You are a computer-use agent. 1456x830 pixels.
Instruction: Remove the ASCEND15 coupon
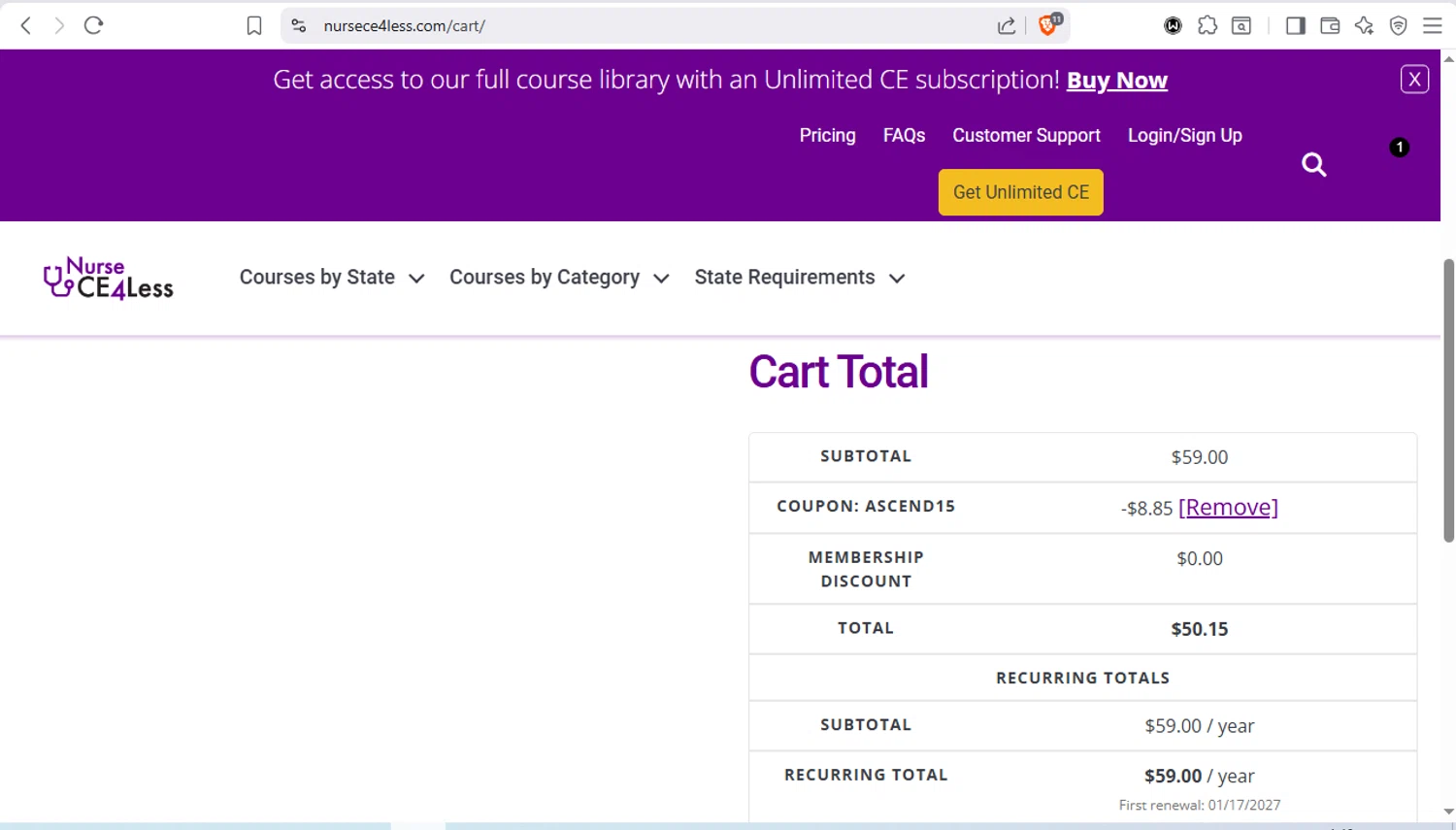tap(1228, 508)
